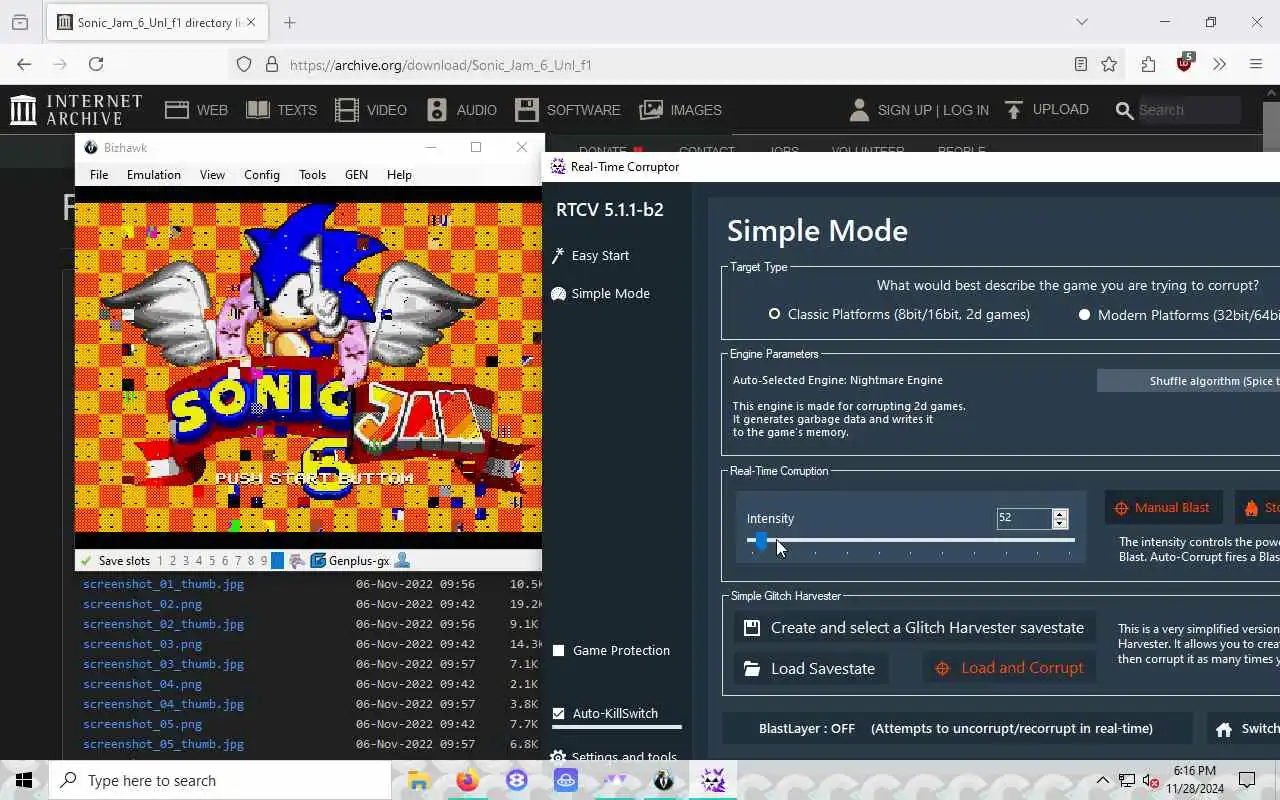This screenshot has height=800, width=1280.
Task: Show hidden system tray icons
Action: 1103,780
